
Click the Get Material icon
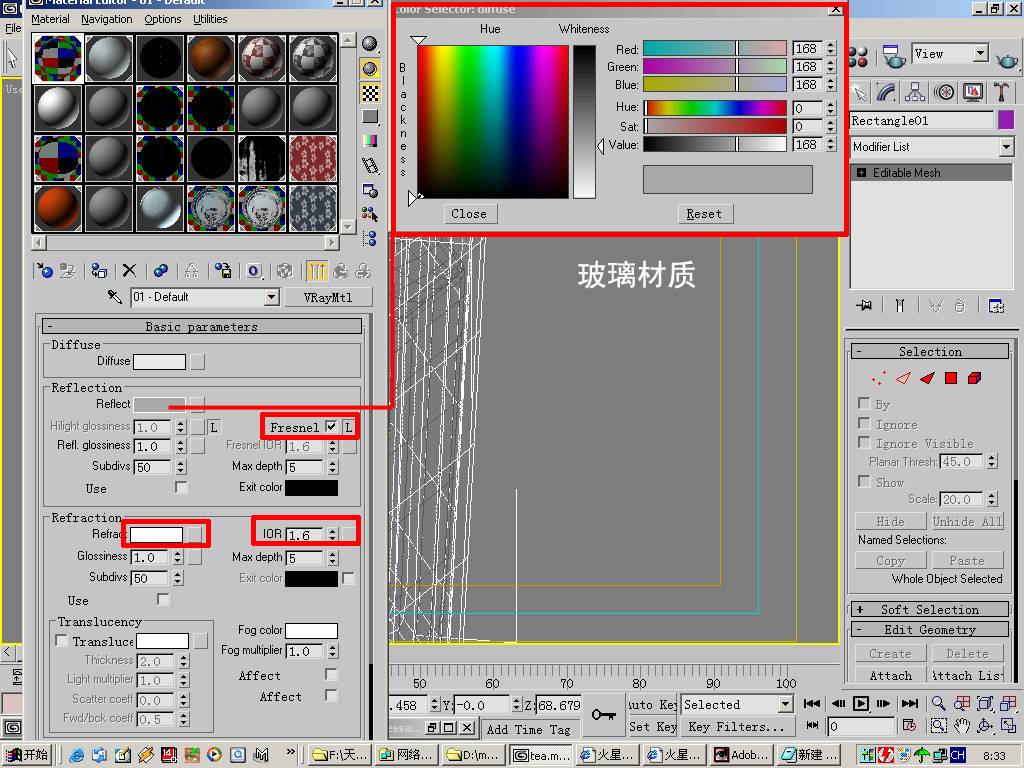coord(44,270)
